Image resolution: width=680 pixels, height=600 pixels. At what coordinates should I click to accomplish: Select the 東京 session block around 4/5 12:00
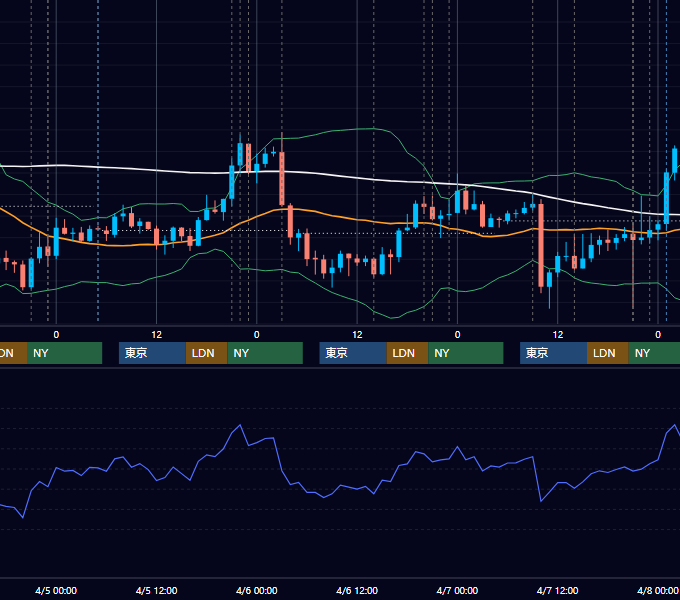pyautogui.click(x=152, y=353)
